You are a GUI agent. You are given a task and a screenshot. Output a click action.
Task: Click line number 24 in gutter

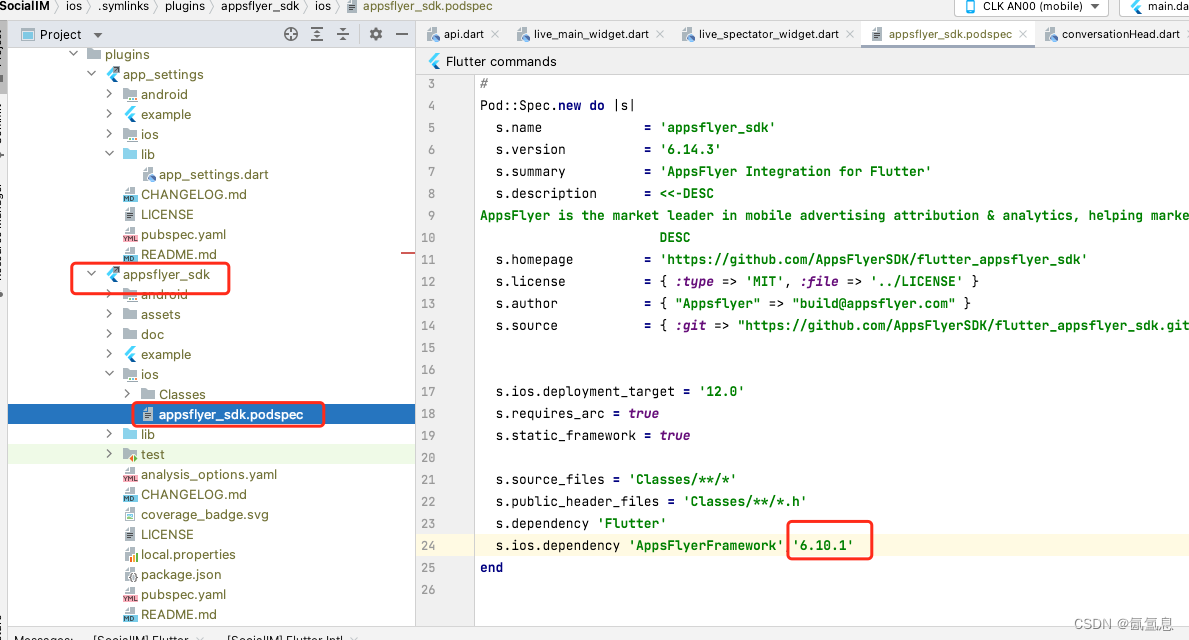pyautogui.click(x=428, y=545)
